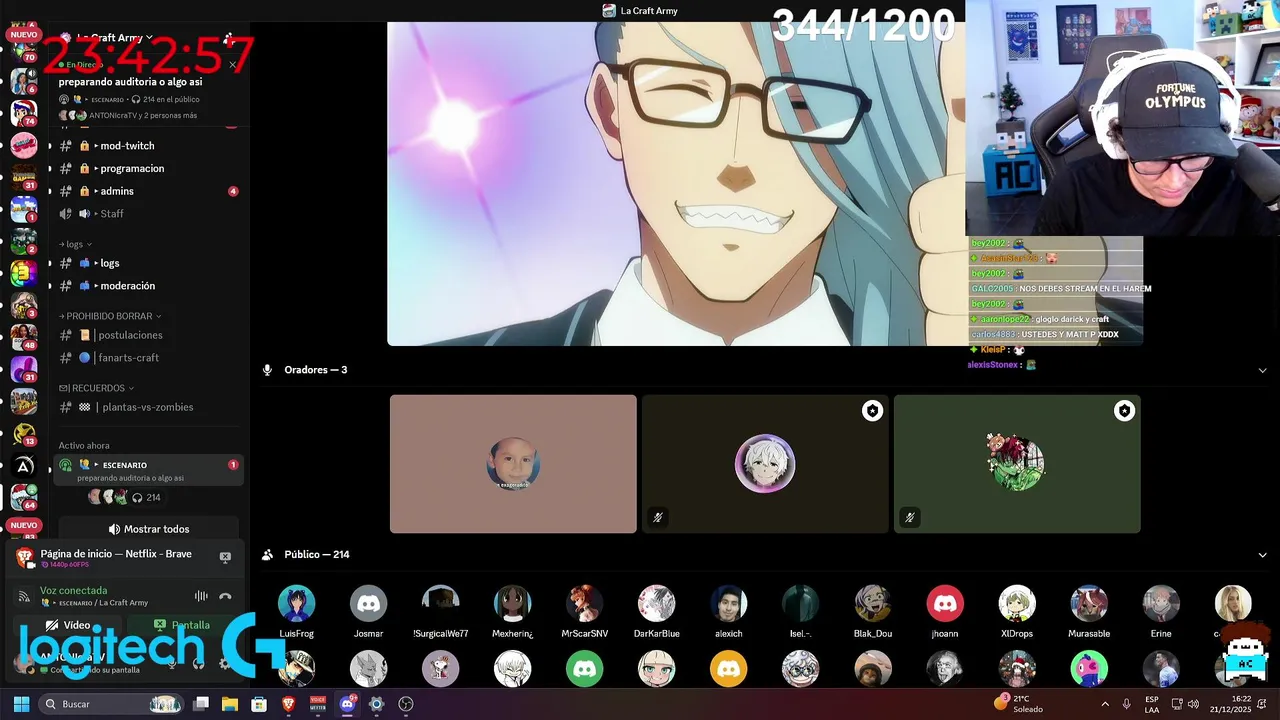1280x720 pixels.
Task: Open File Explorer from taskbar
Action: (230, 704)
